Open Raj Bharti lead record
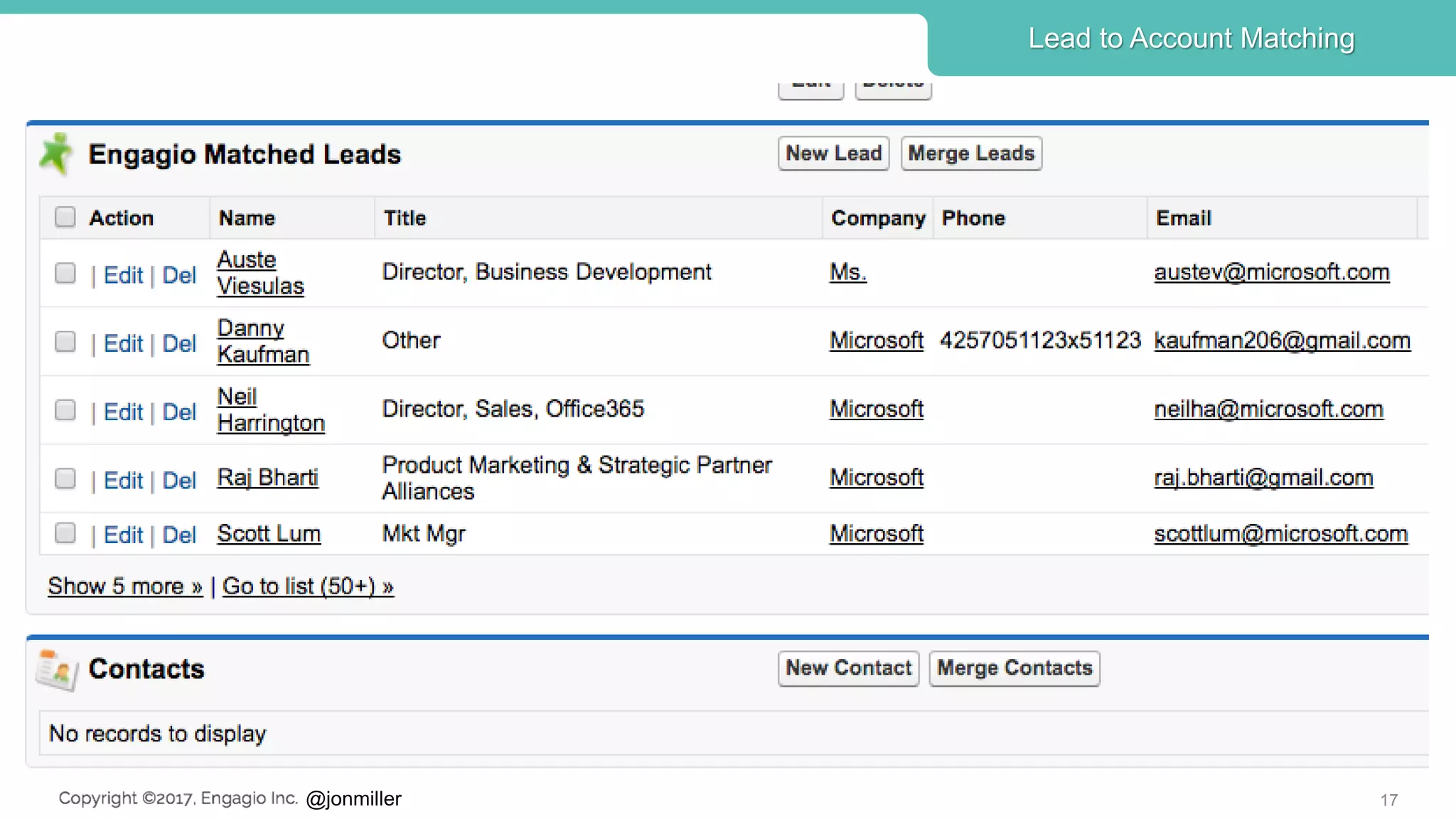This screenshot has height=819, width=1456. 267,477
